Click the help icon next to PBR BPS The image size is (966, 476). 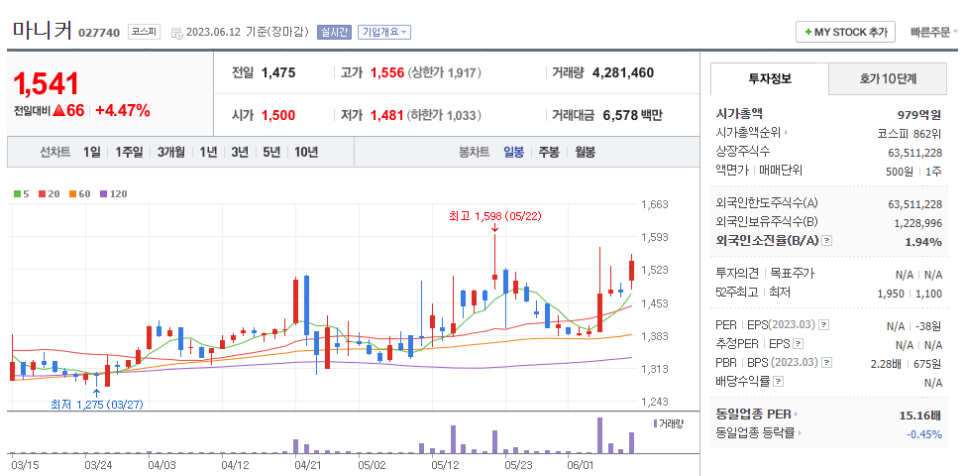coord(827,363)
